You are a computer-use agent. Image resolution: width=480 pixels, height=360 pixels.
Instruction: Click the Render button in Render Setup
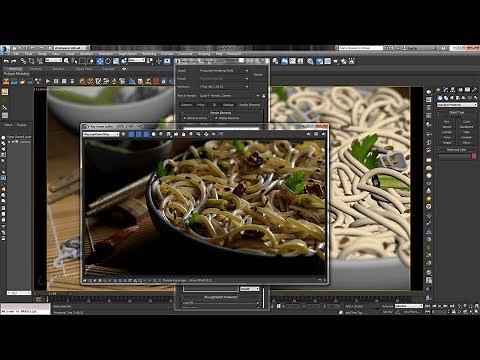click(x=258, y=75)
